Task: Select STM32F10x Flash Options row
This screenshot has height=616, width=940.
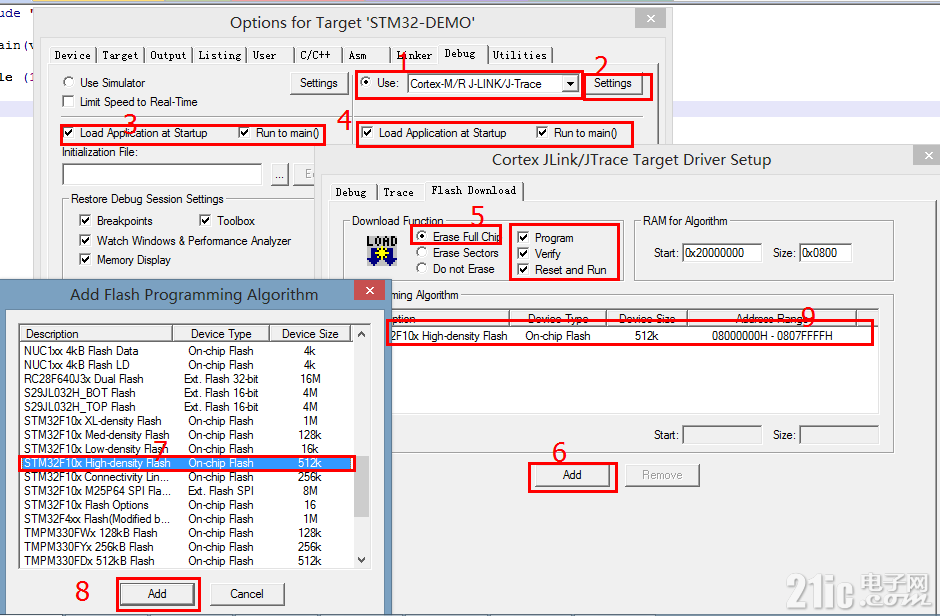Action: pos(186,505)
